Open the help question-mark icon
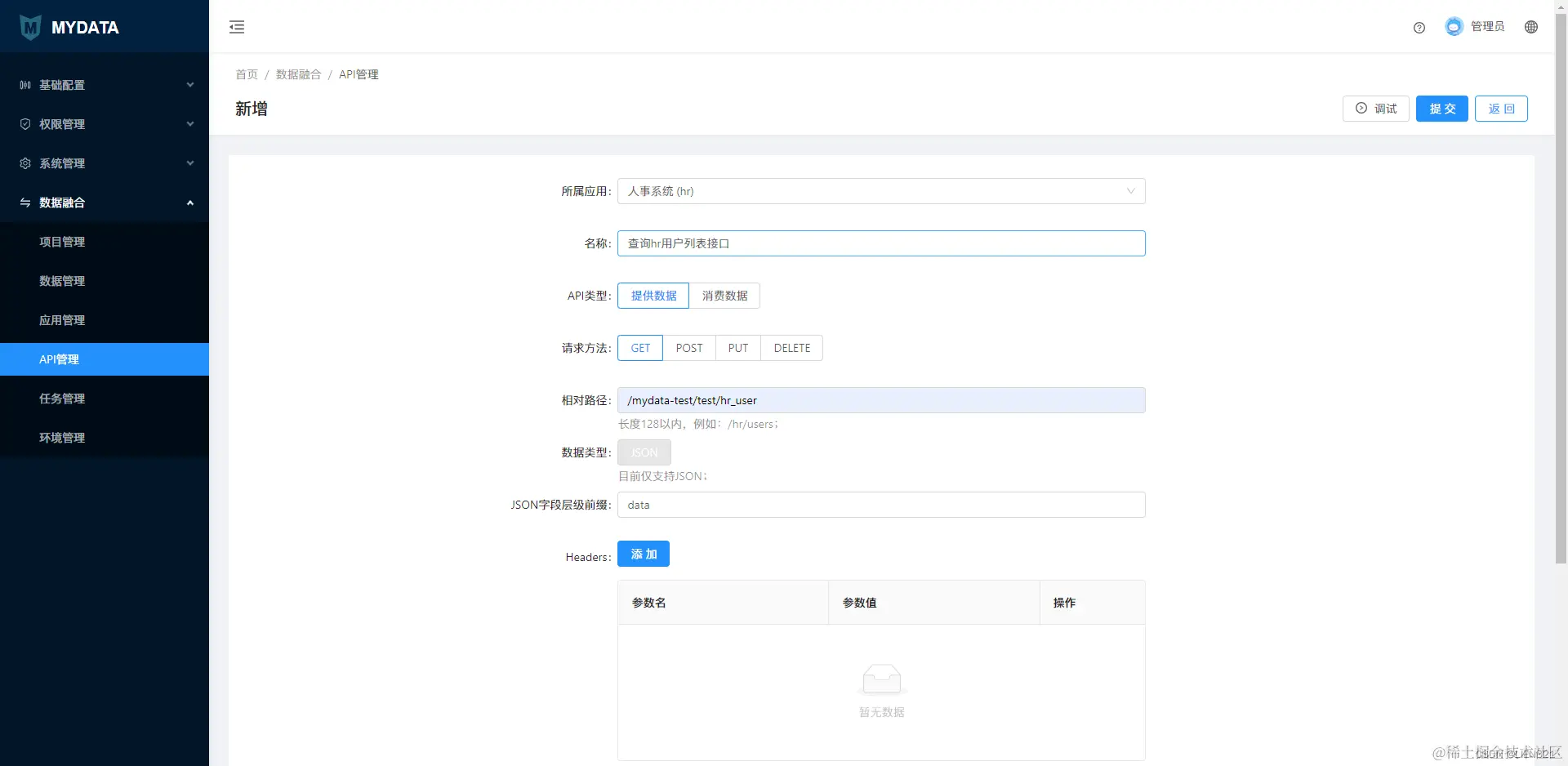This screenshot has height=766, width=1568. (x=1419, y=27)
